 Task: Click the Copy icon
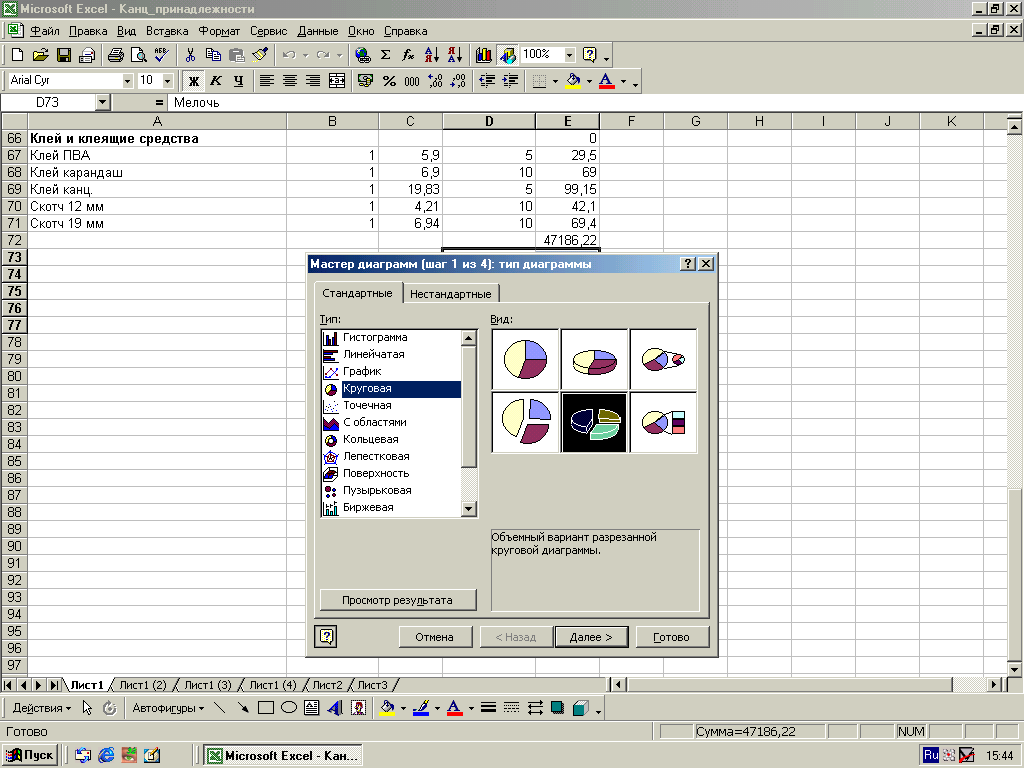213,55
